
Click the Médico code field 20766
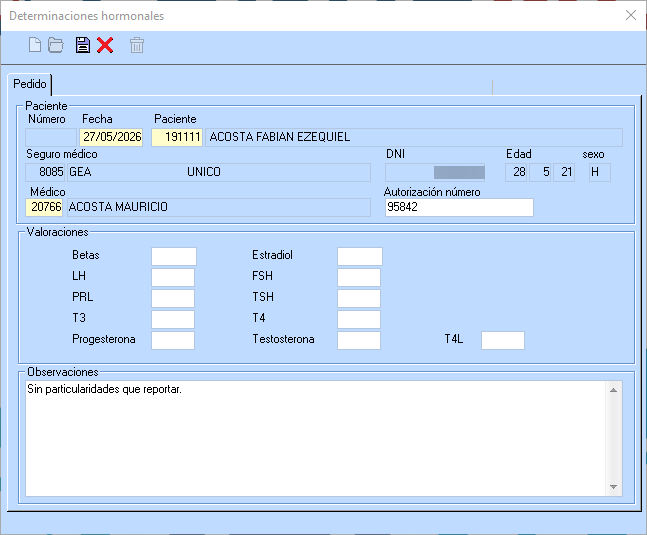44,207
